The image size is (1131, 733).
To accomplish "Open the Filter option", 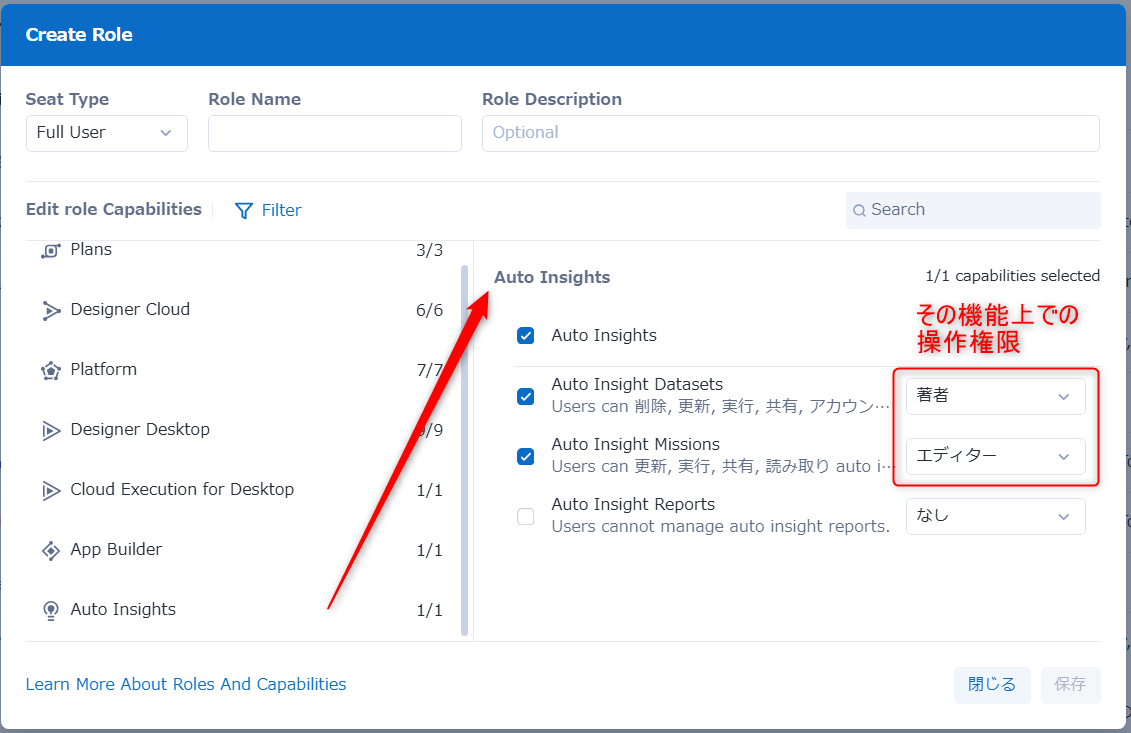I will pyautogui.click(x=268, y=211).
